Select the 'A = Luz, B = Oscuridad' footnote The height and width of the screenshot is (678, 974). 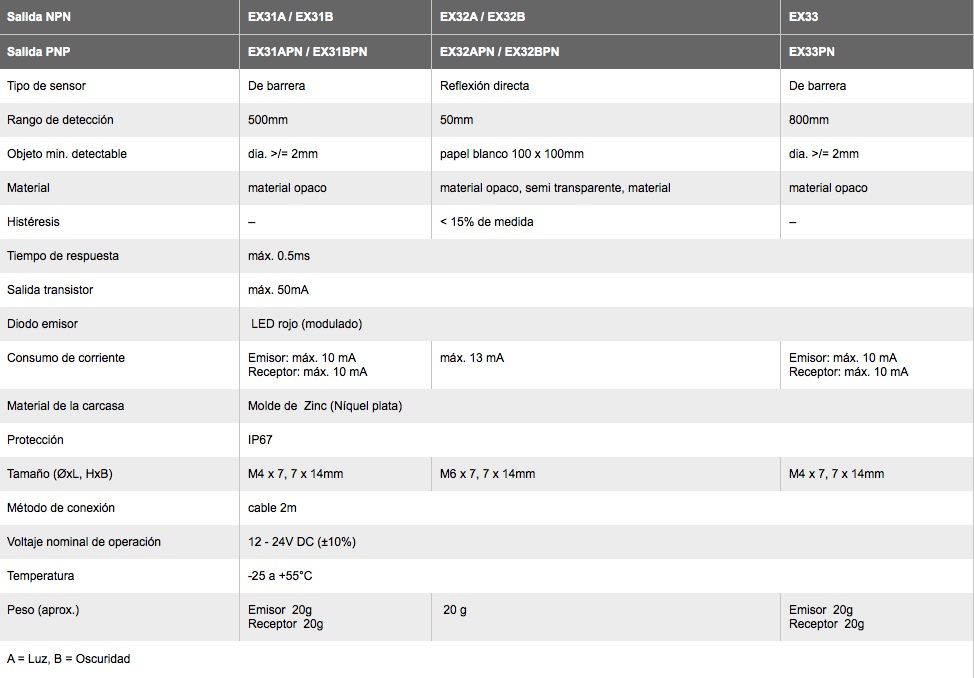(68, 659)
